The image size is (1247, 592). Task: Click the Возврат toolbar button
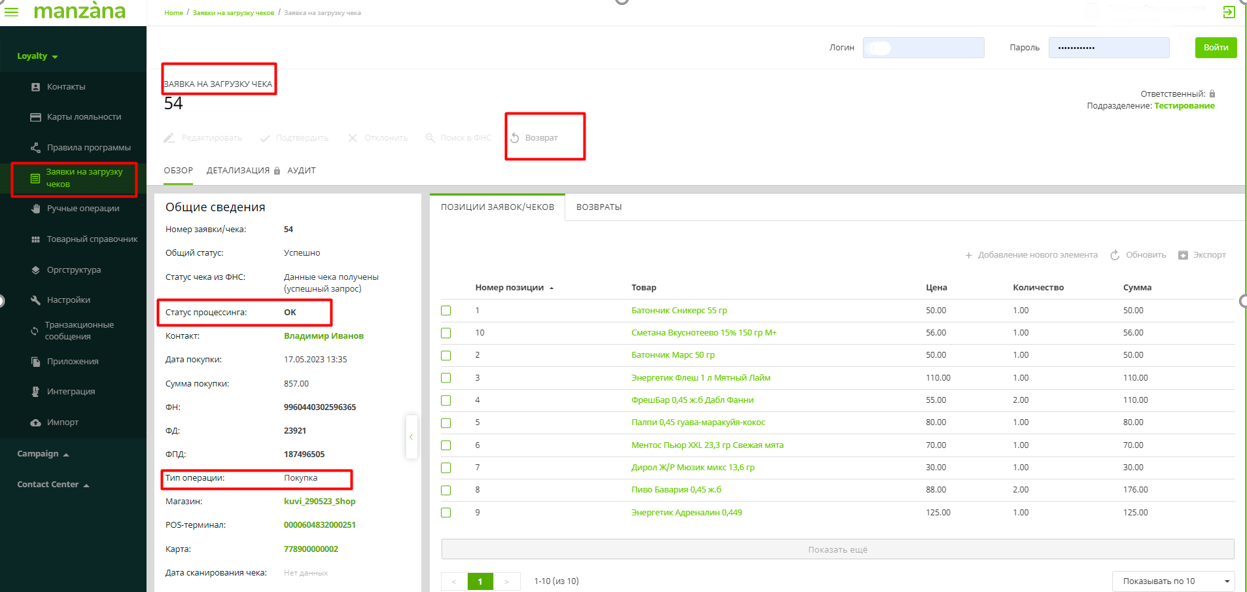click(x=534, y=138)
